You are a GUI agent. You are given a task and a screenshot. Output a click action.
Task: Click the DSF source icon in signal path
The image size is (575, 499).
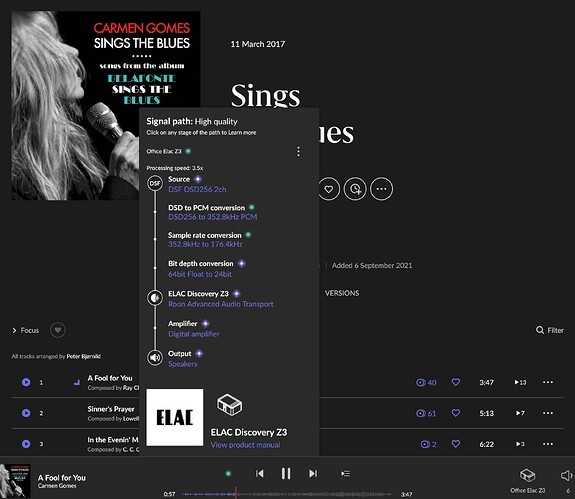tap(155, 183)
